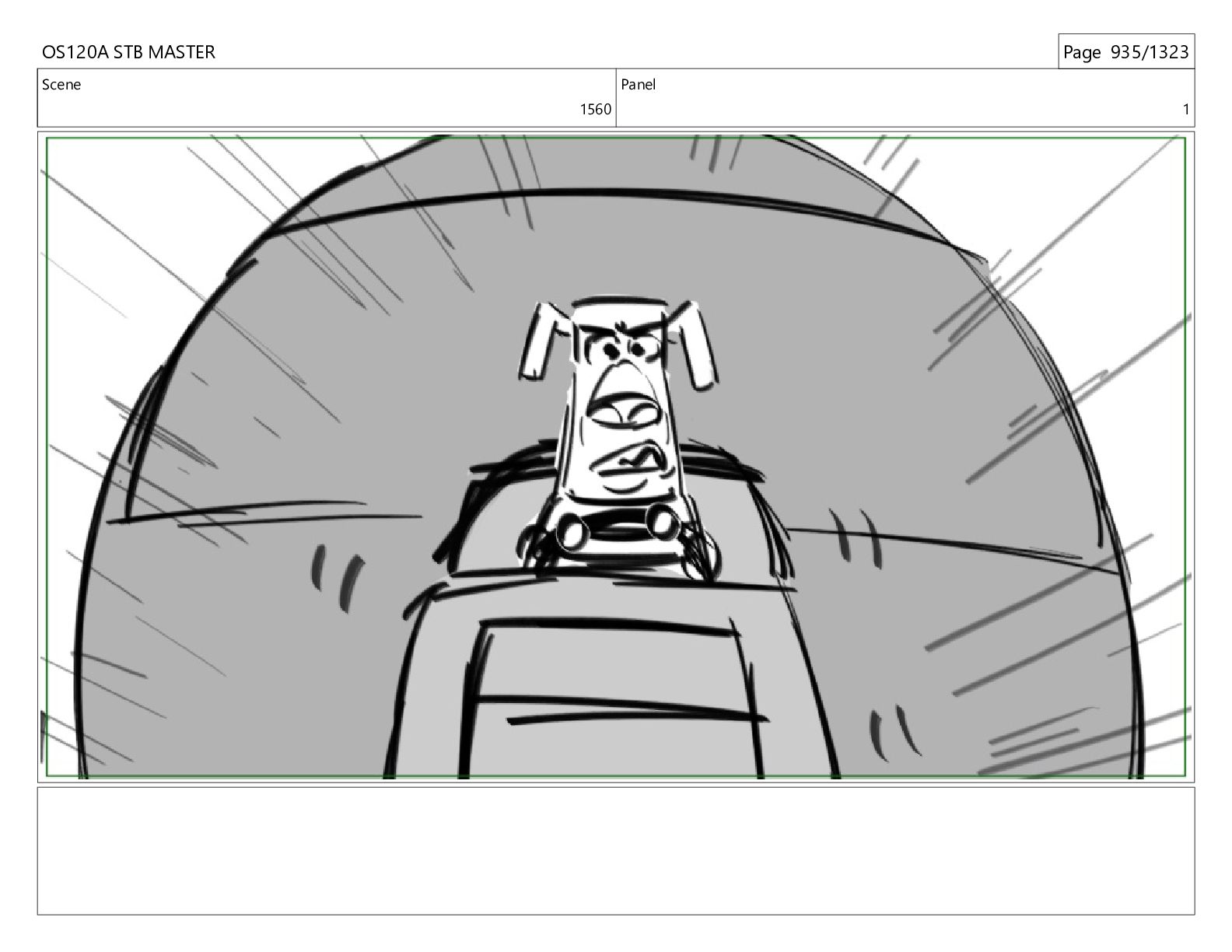The image size is (1232, 952).
Task: Click the panel number '1'
Action: click(1186, 110)
